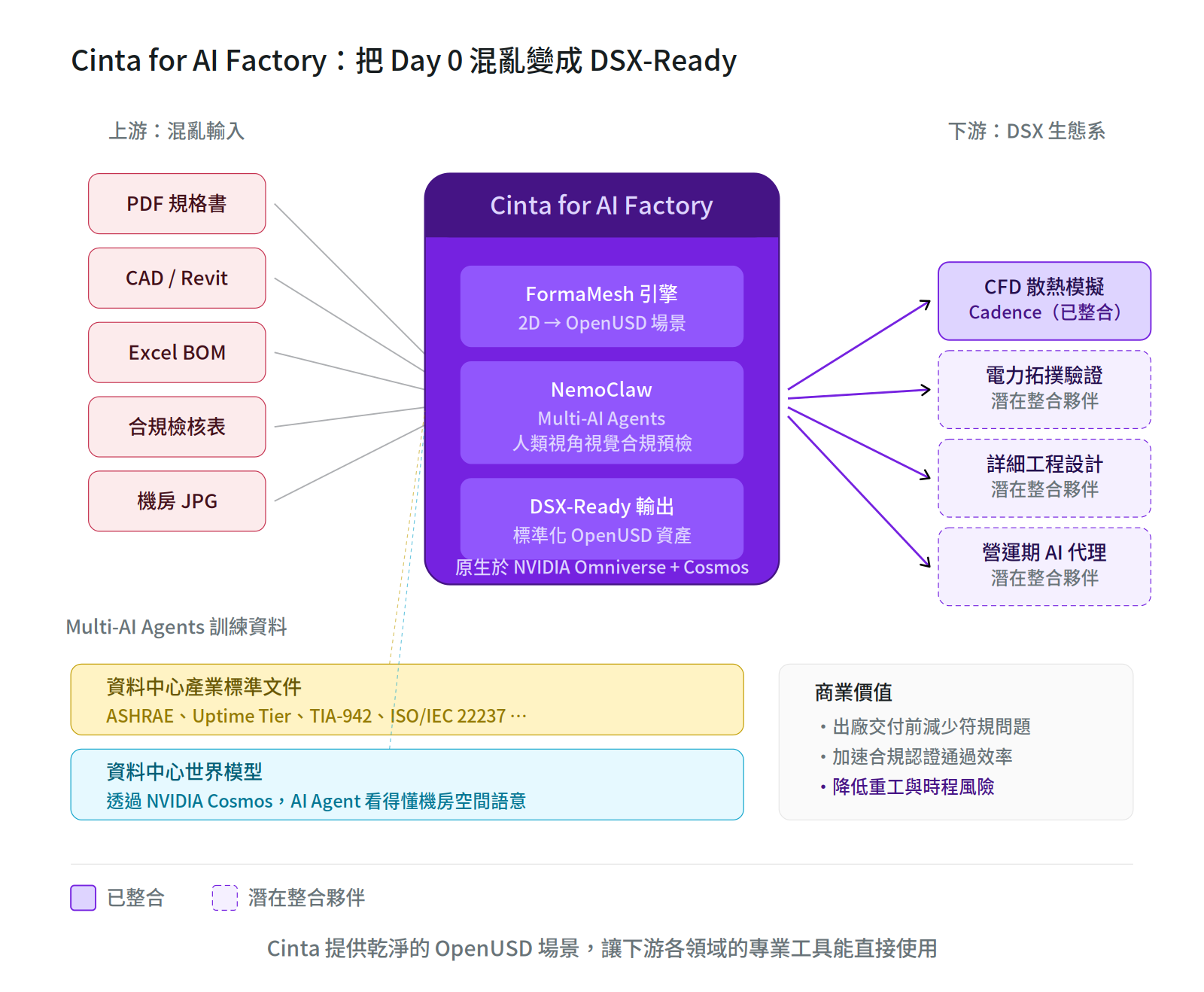This screenshot has width=1204, height=992.
Task: Click the 營運期 AI 代理 box
Action: click(x=1044, y=567)
